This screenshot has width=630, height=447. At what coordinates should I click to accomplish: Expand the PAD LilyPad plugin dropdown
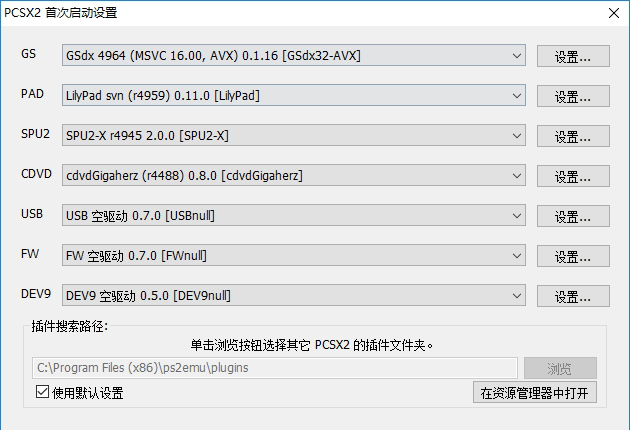pos(293,96)
